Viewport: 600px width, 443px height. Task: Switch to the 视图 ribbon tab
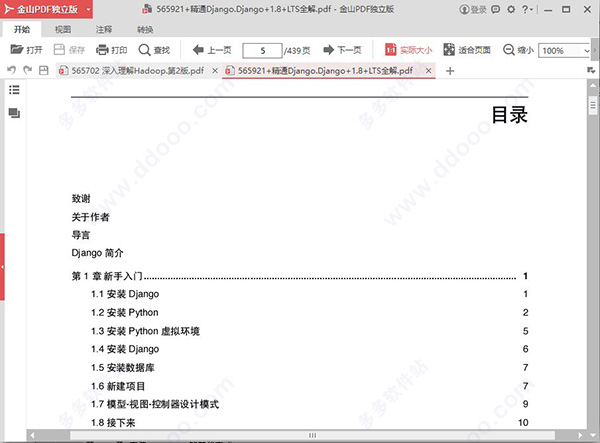[63, 29]
